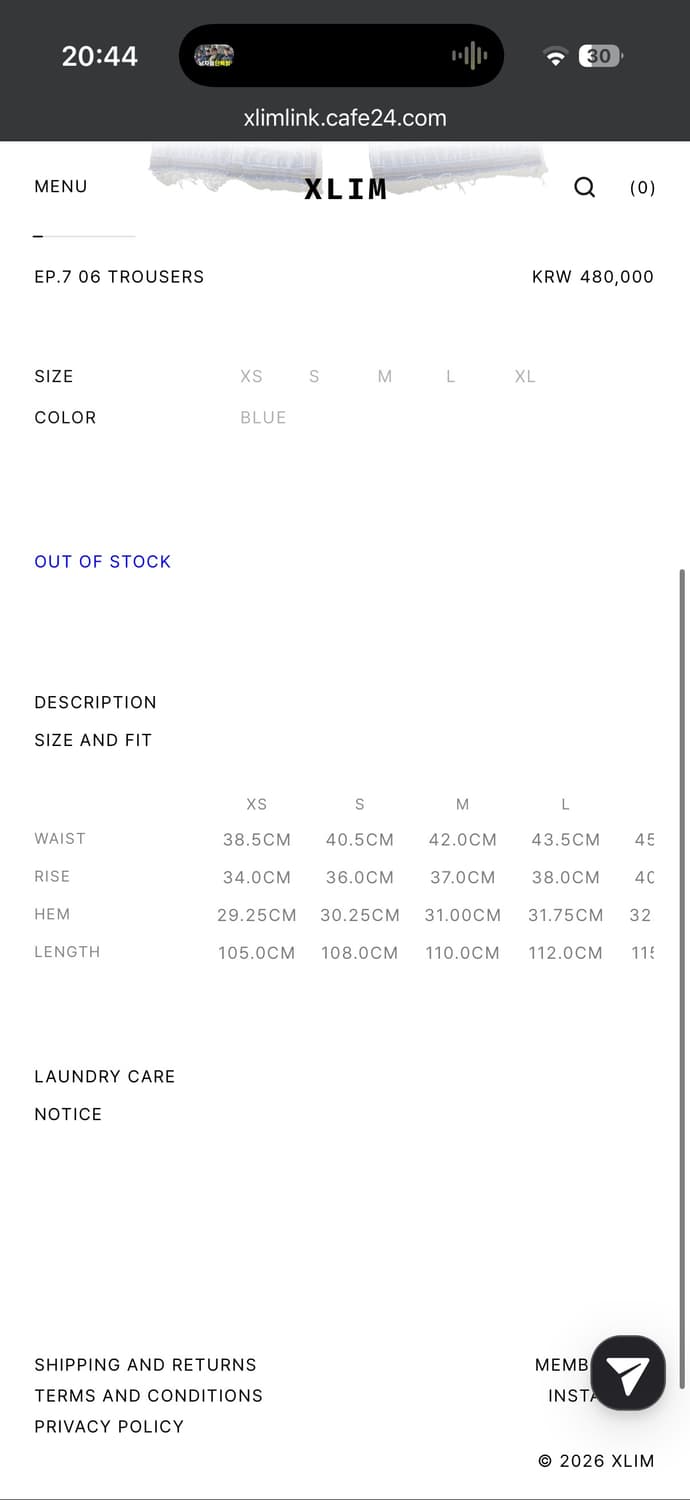Screen dimensions: 690x1500
Task: Tap the floating paper-plane chat icon
Action: (x=628, y=1372)
